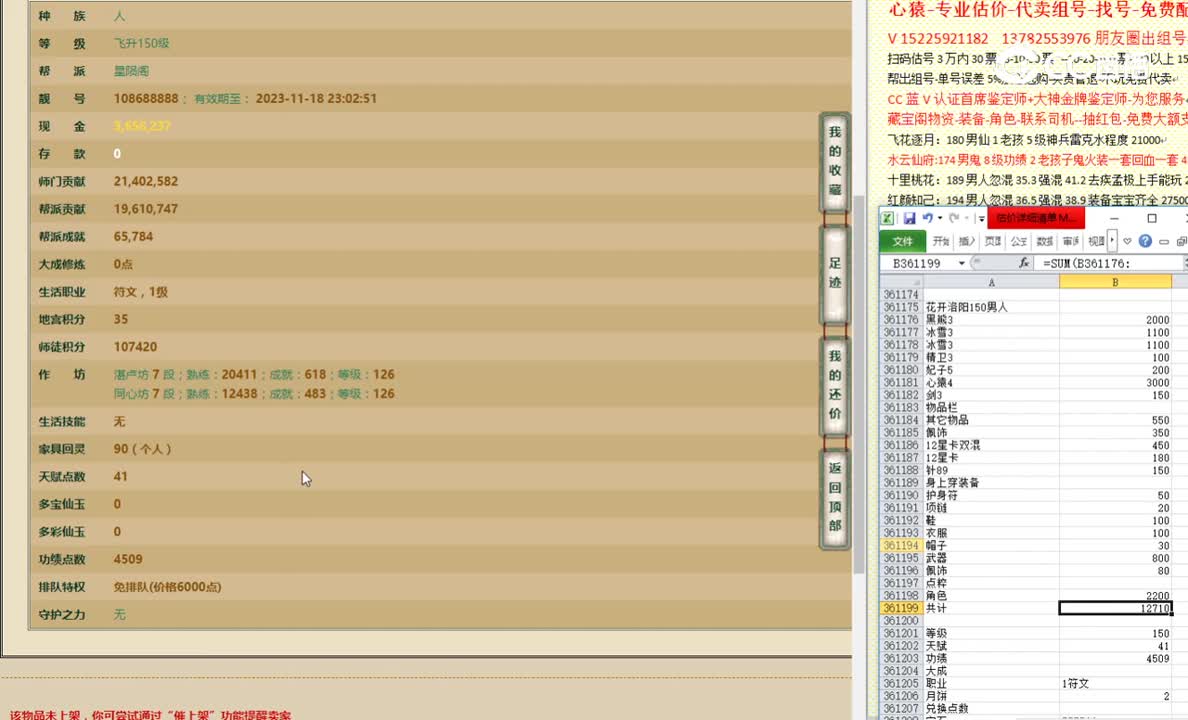The height and width of the screenshot is (720, 1188).
Task: Click the Insert Function (fx) icon
Action: click(1025, 262)
